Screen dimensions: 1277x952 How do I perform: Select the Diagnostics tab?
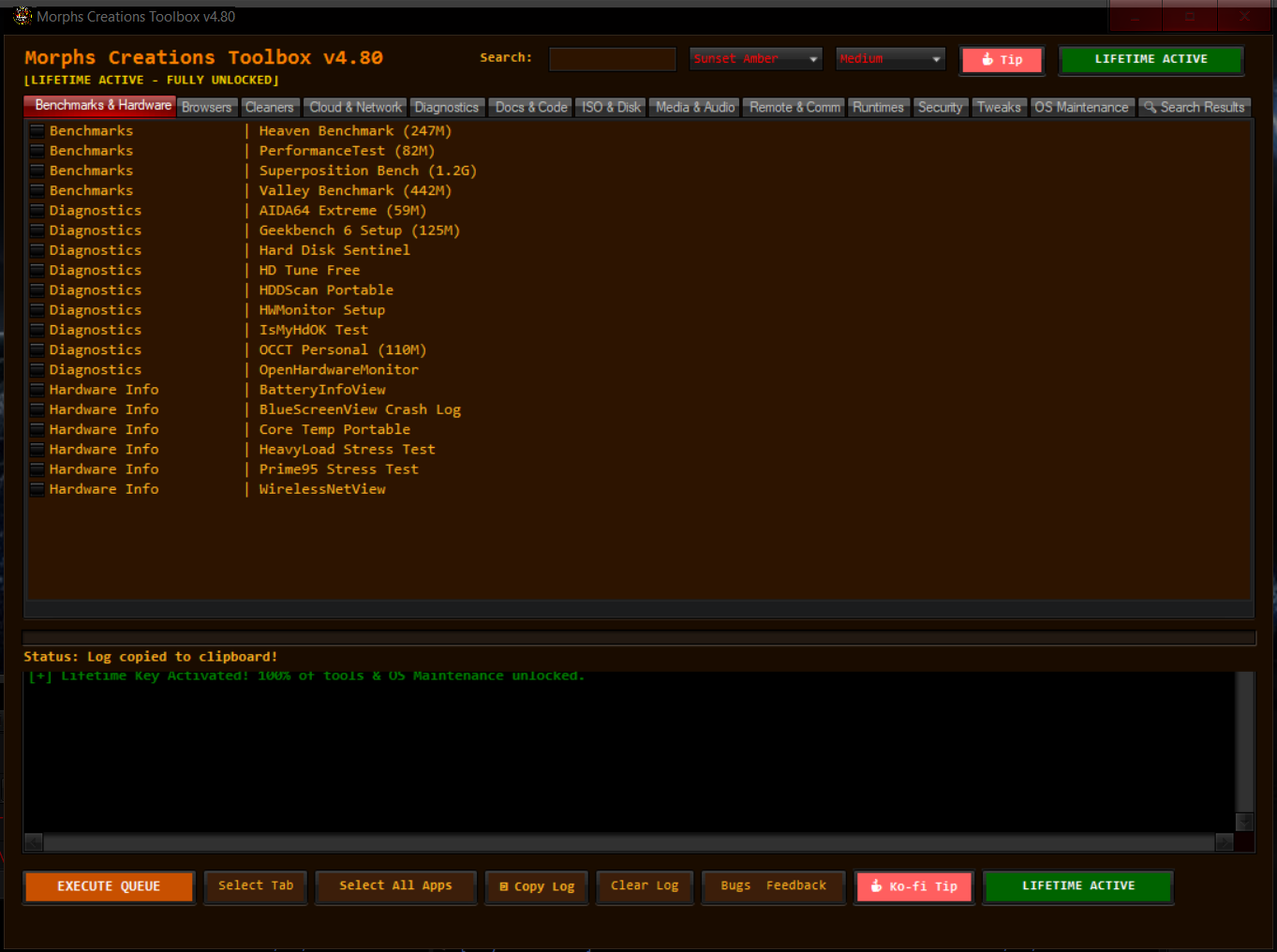447,108
